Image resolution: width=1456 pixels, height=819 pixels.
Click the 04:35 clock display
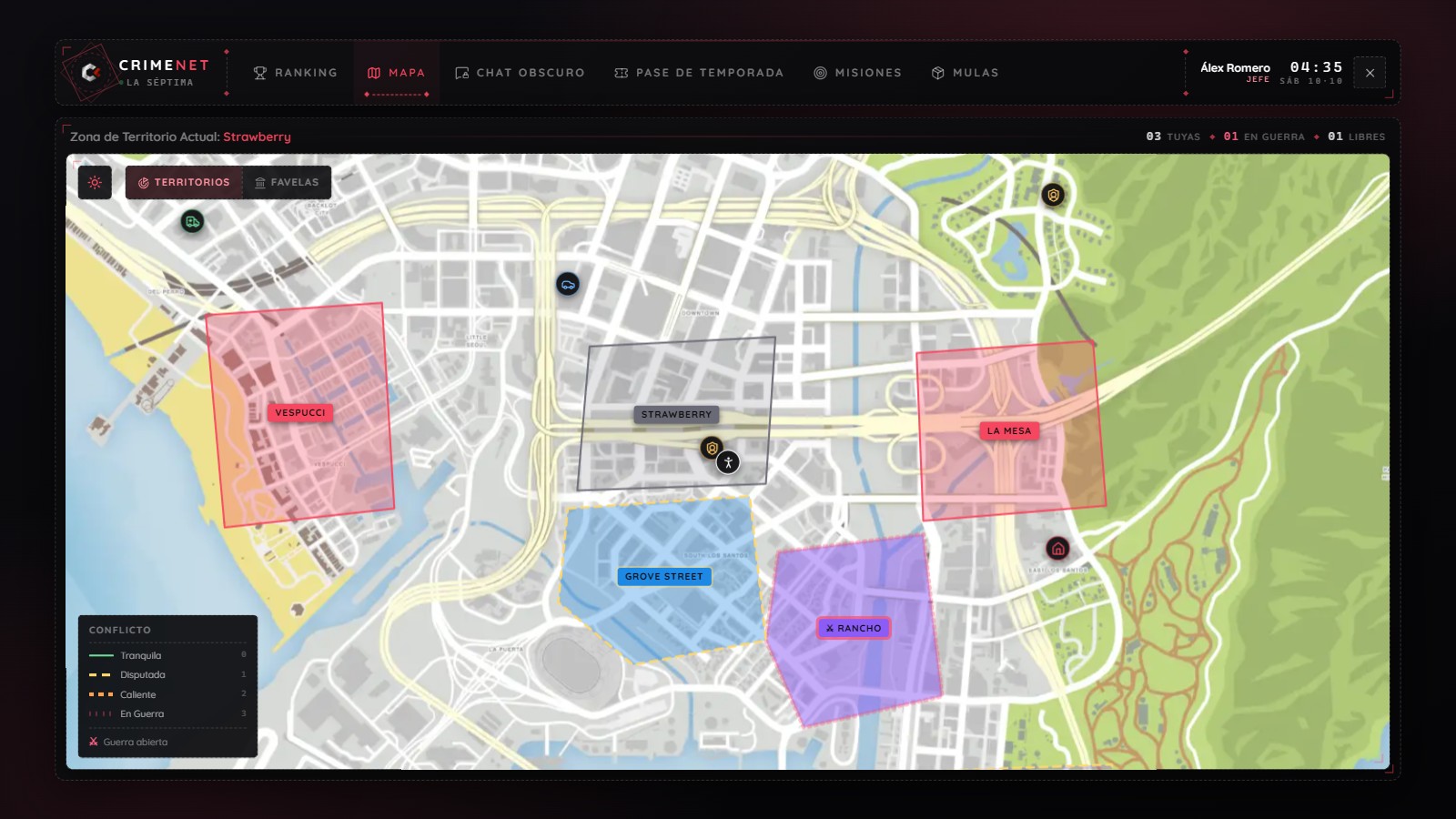(1316, 67)
